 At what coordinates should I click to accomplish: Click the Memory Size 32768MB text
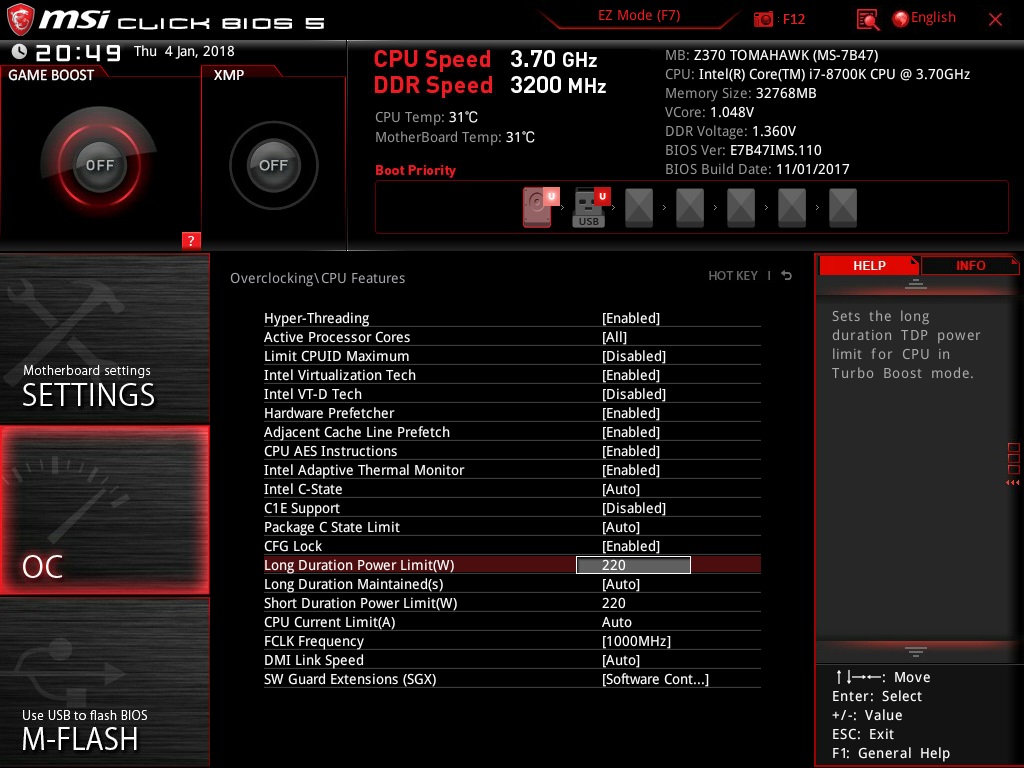pos(741,93)
